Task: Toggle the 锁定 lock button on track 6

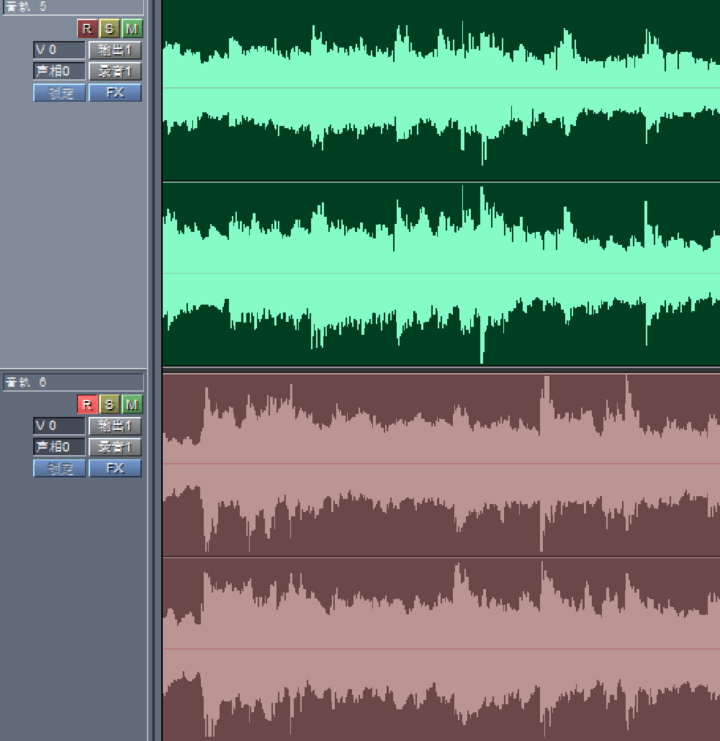Action: point(59,468)
